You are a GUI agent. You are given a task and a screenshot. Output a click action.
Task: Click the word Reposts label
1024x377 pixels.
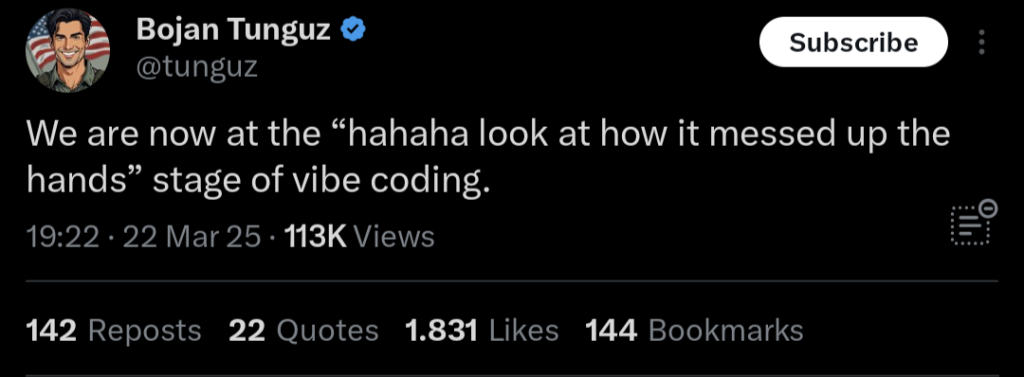pyautogui.click(x=144, y=330)
